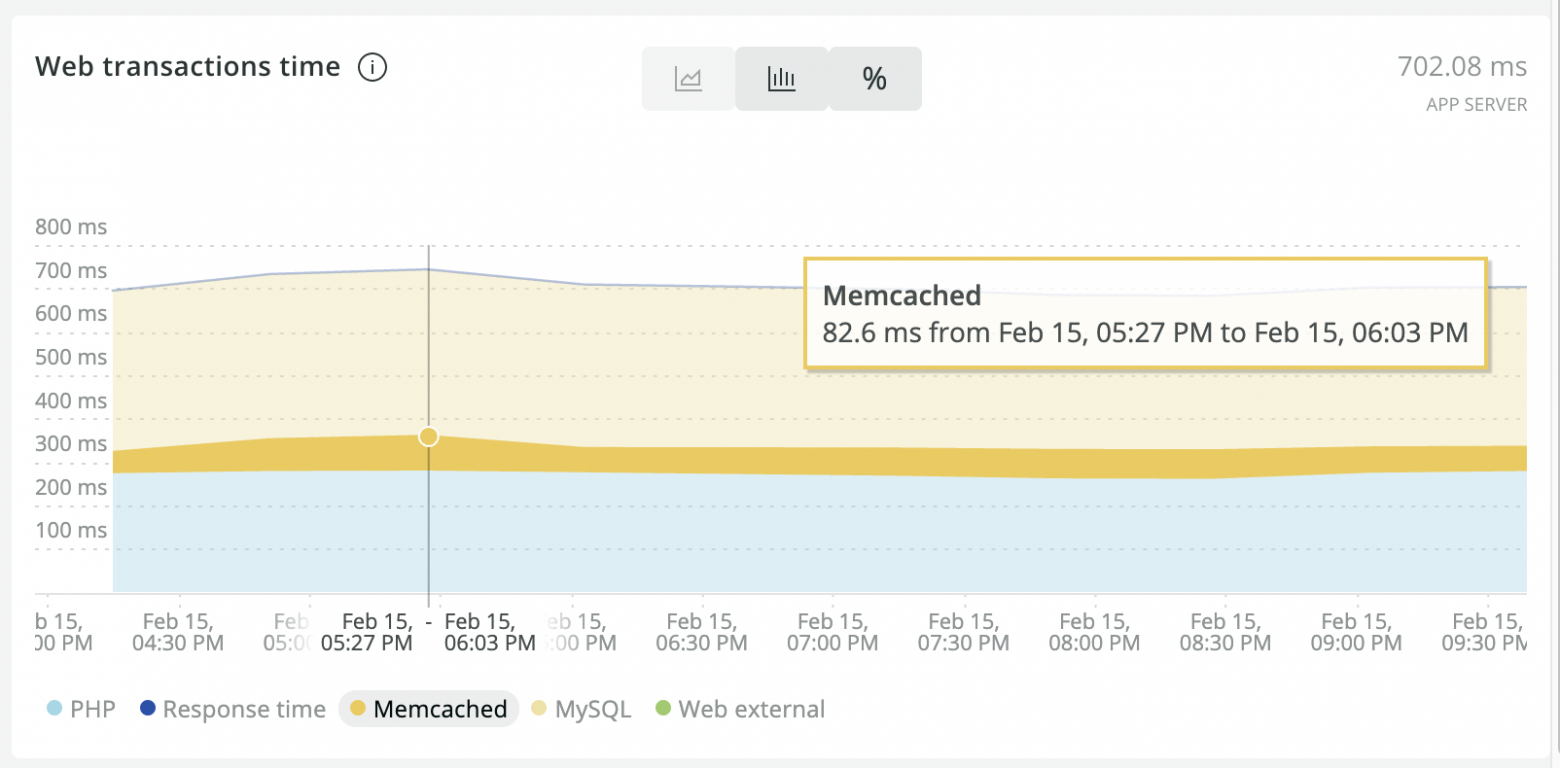Click the info icon beside Web transactions time
The height and width of the screenshot is (768, 1560).
372,68
